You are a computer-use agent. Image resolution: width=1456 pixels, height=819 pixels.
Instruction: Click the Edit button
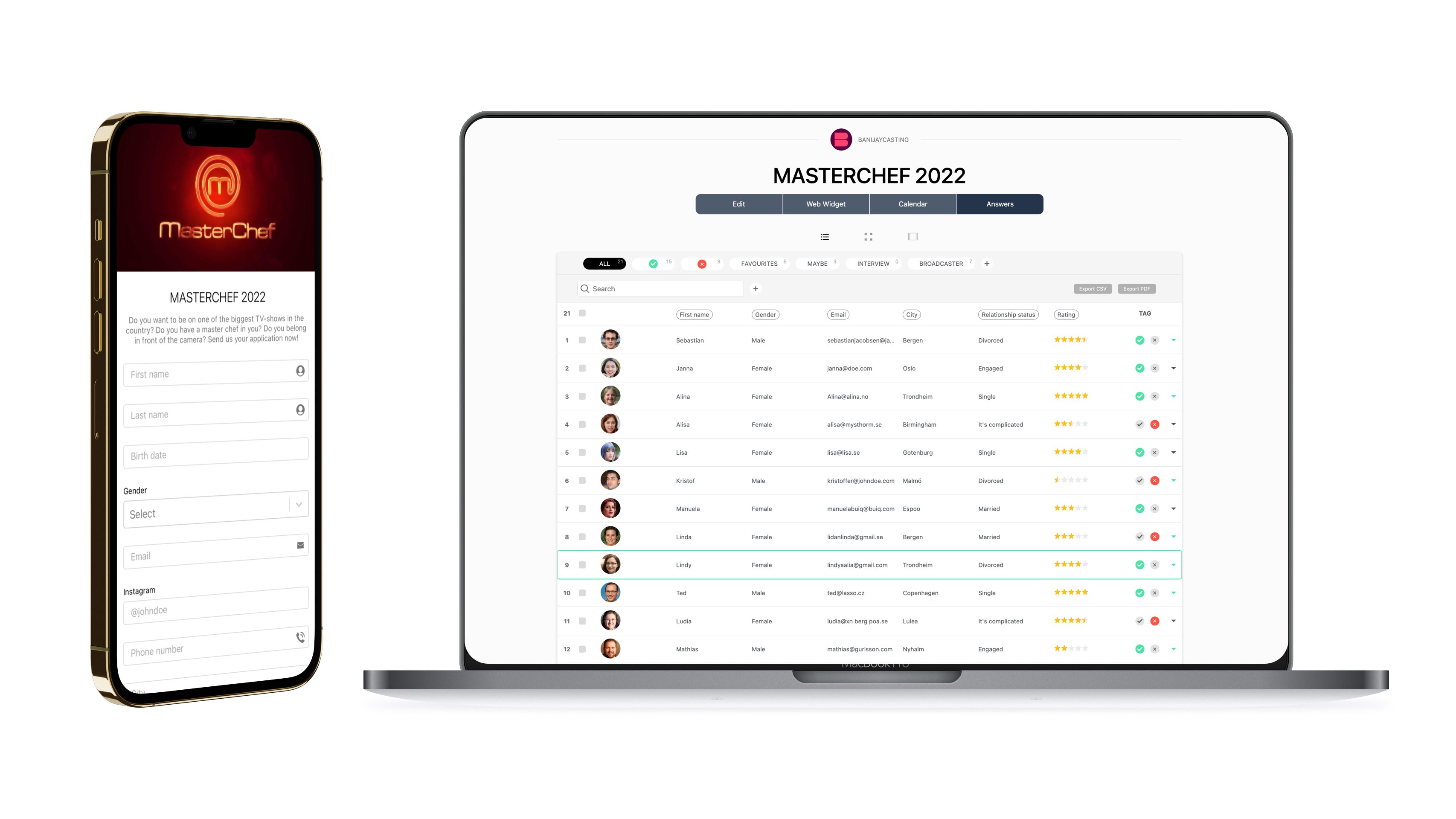pos(739,204)
